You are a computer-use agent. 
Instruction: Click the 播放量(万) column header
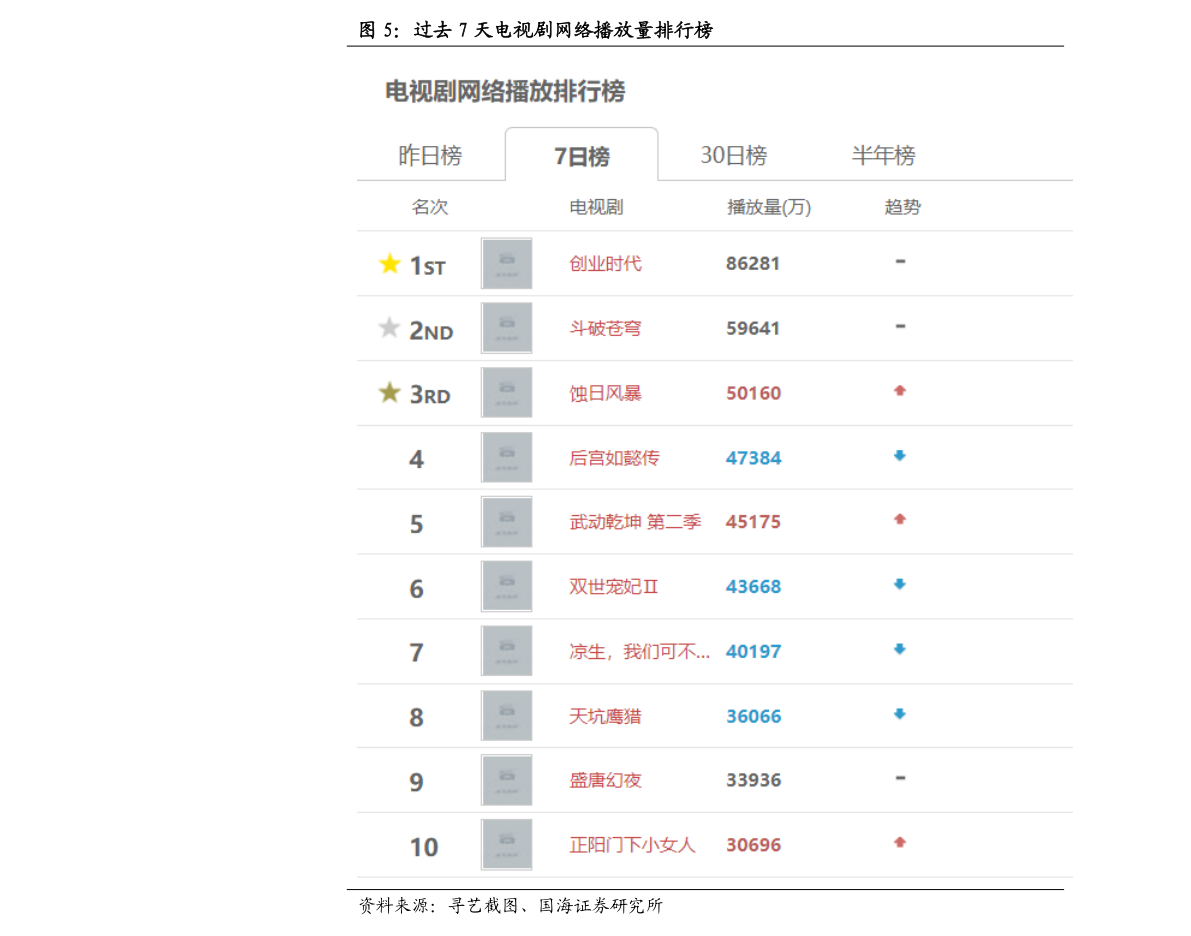(768, 207)
